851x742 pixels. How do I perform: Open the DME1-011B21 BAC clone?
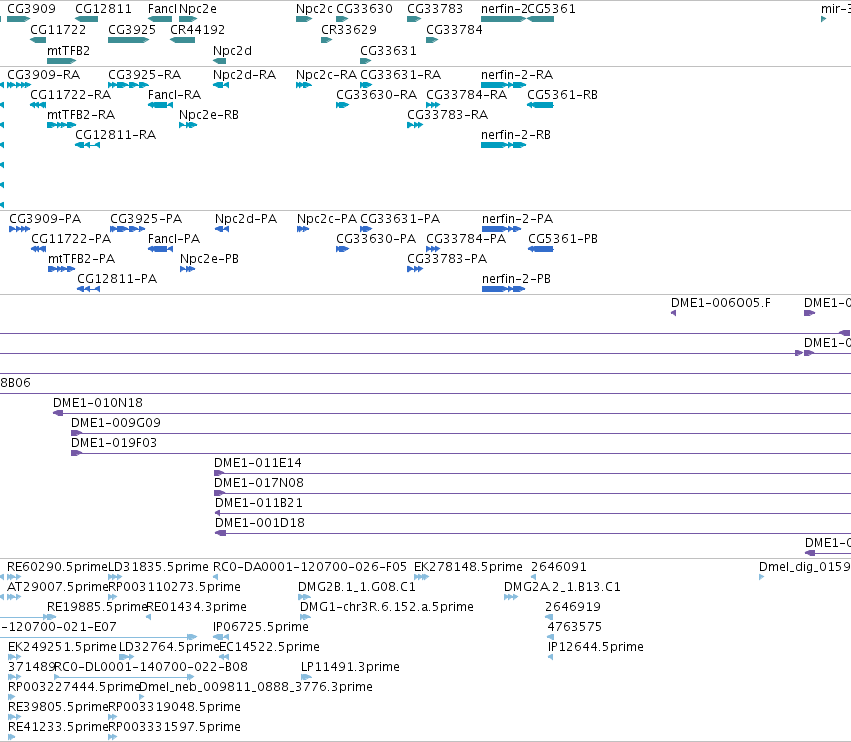(533, 514)
